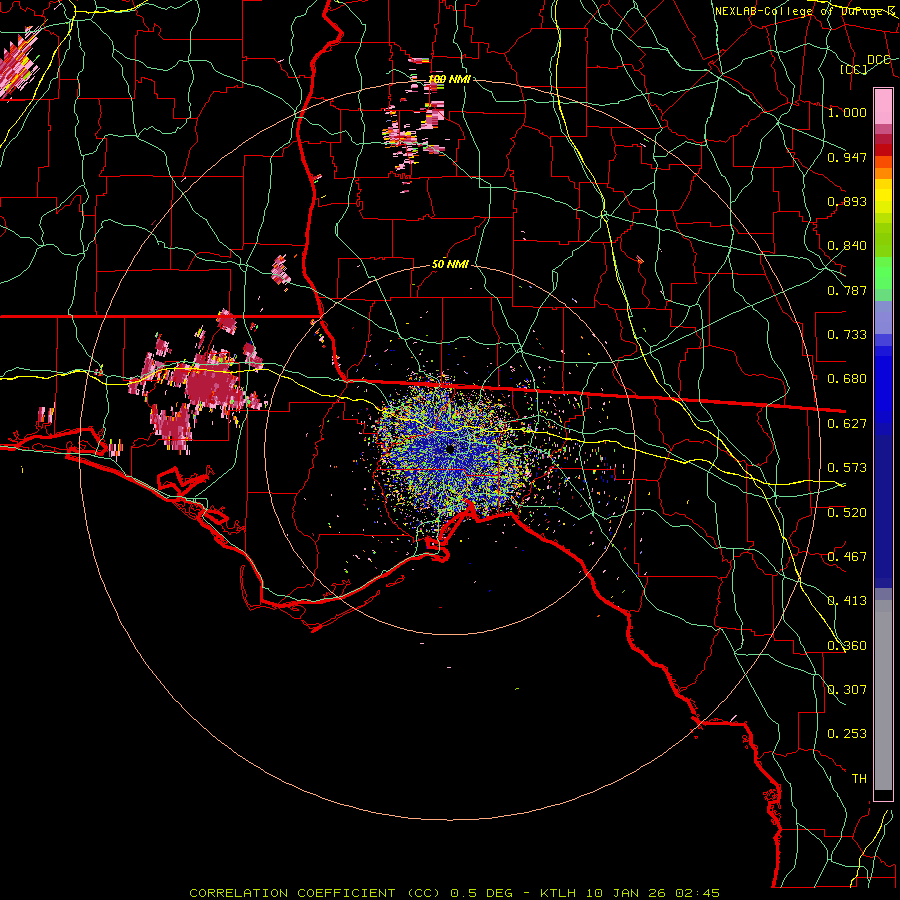Click the DCC product label

878,59
